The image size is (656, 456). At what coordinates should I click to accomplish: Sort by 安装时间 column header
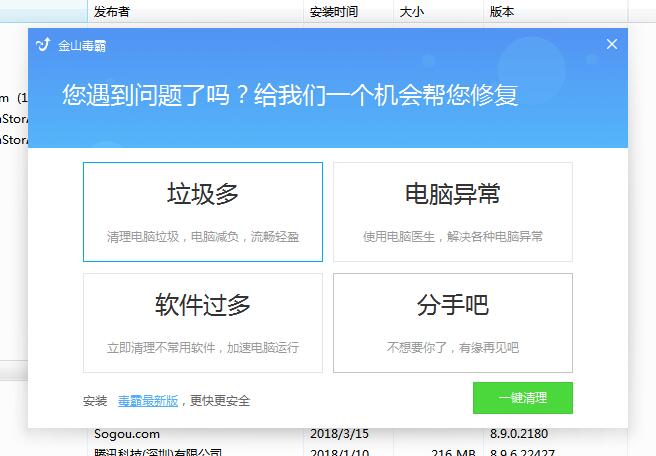[x=348, y=12]
